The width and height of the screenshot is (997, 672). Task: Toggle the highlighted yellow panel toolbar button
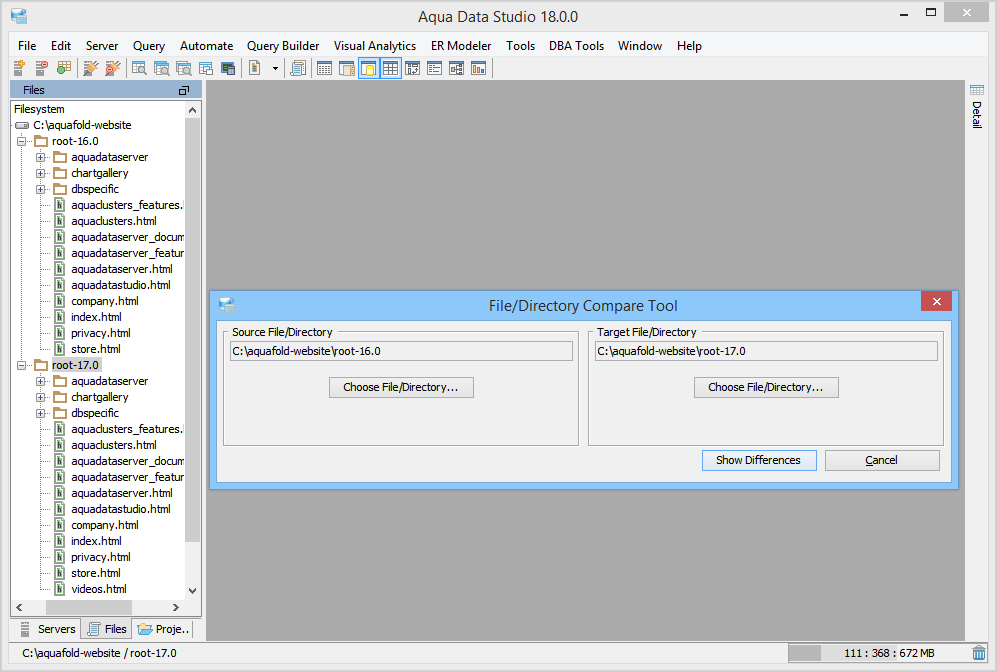coord(368,68)
